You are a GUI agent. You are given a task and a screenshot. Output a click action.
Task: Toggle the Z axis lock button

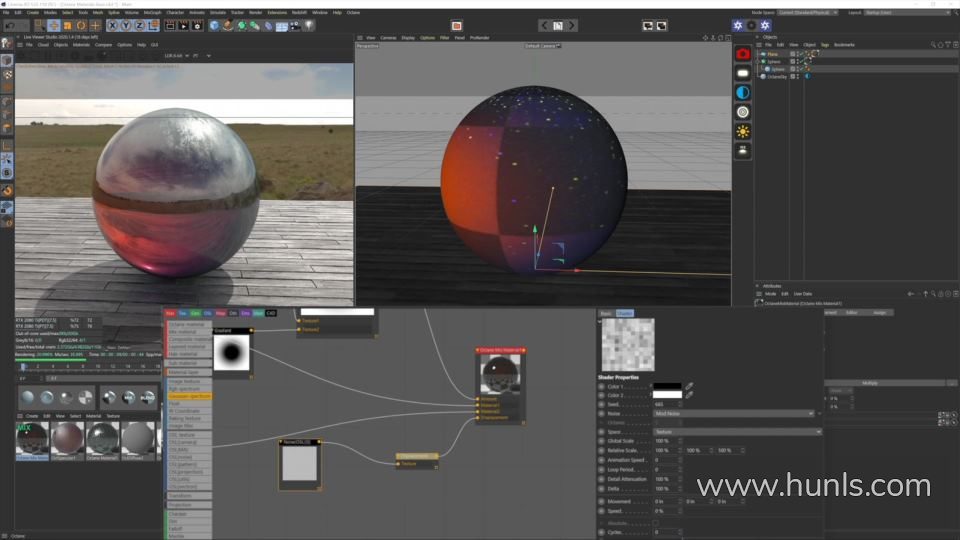(138, 25)
